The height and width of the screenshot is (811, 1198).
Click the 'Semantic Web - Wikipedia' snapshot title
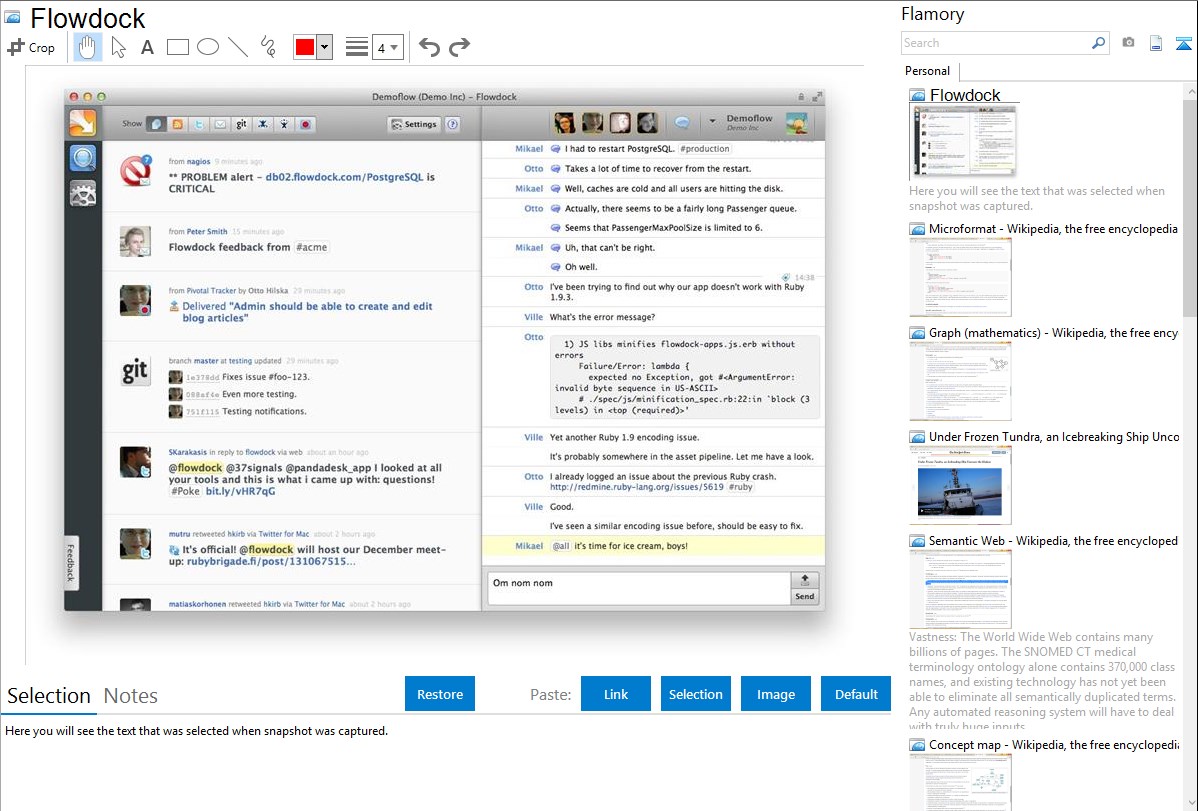[1053, 540]
